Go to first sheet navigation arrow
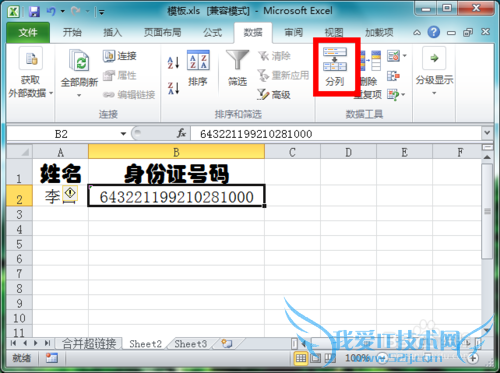The height and width of the screenshot is (373, 500). pyautogui.click(x=13, y=343)
